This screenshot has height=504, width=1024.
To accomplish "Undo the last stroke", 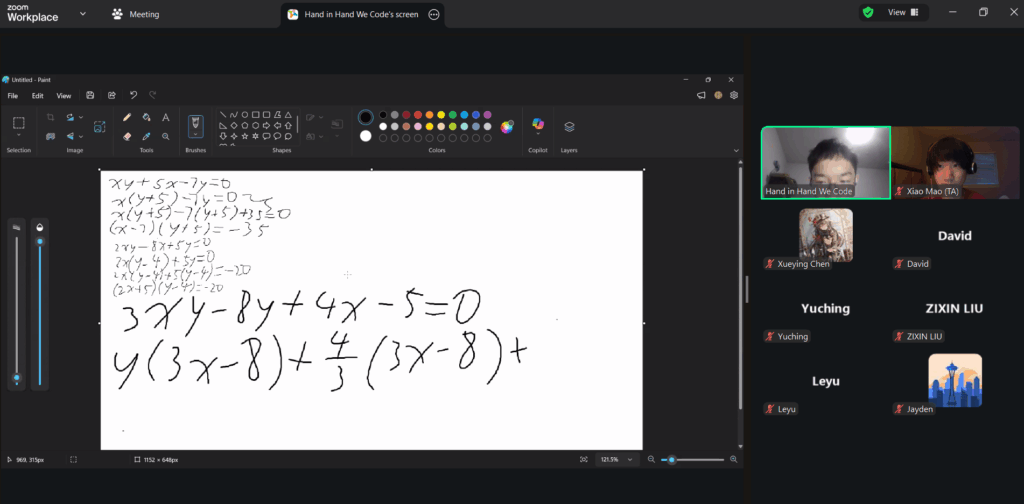I will click(133, 95).
